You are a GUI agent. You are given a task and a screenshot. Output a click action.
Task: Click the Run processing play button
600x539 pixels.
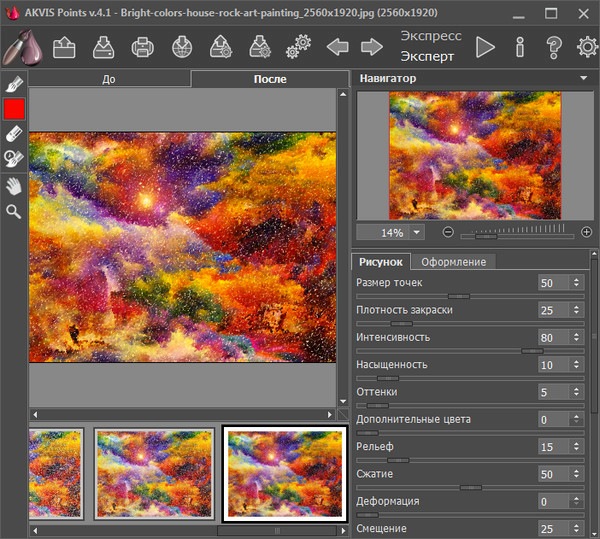[x=485, y=47]
